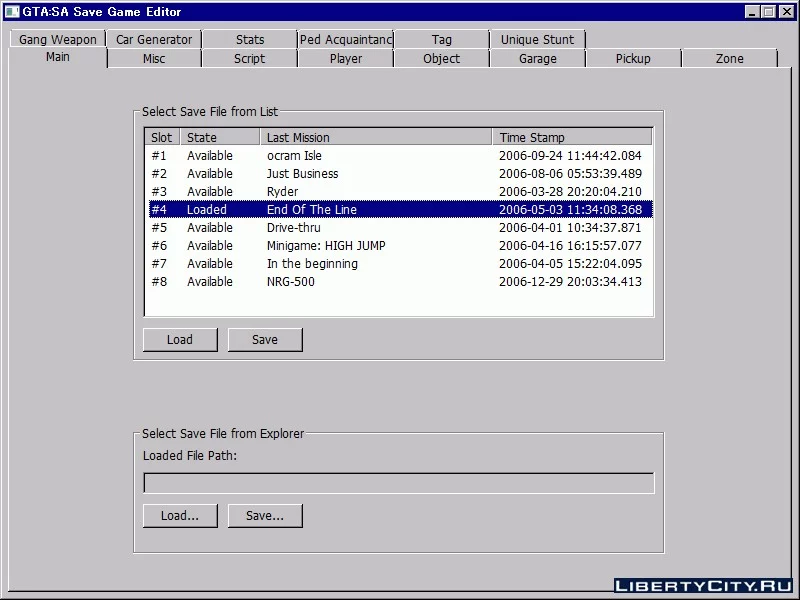Select the 'In the beginning' save row
800x600 pixels.
coord(400,264)
